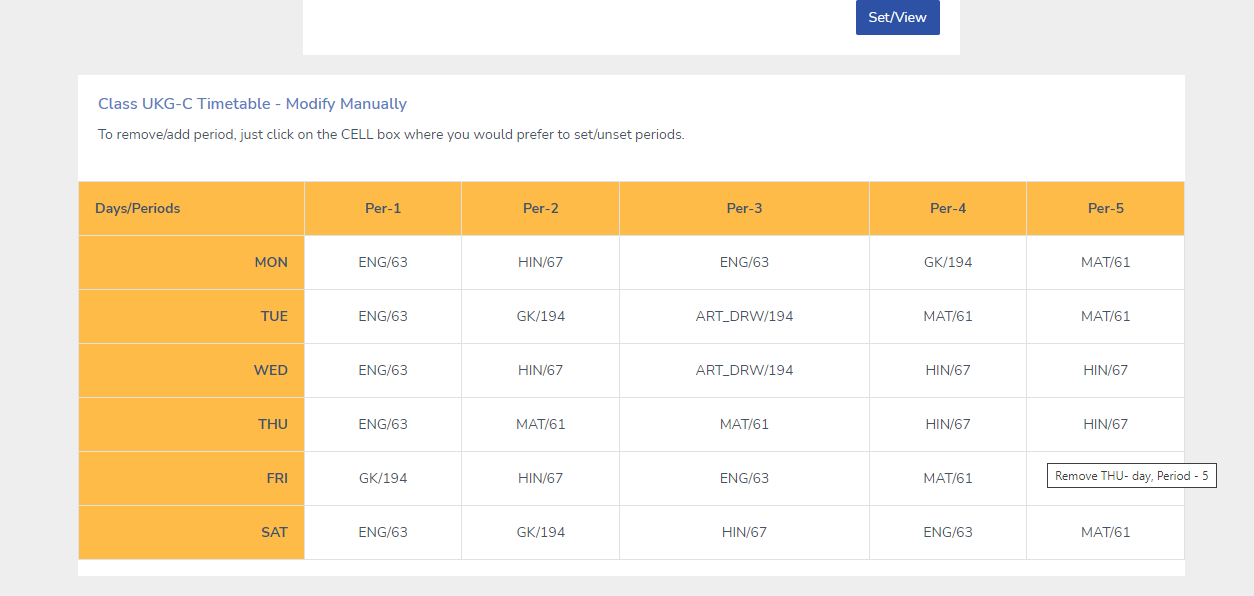
Task: Click the Class UKG-C Timetable heading
Action: coord(252,104)
